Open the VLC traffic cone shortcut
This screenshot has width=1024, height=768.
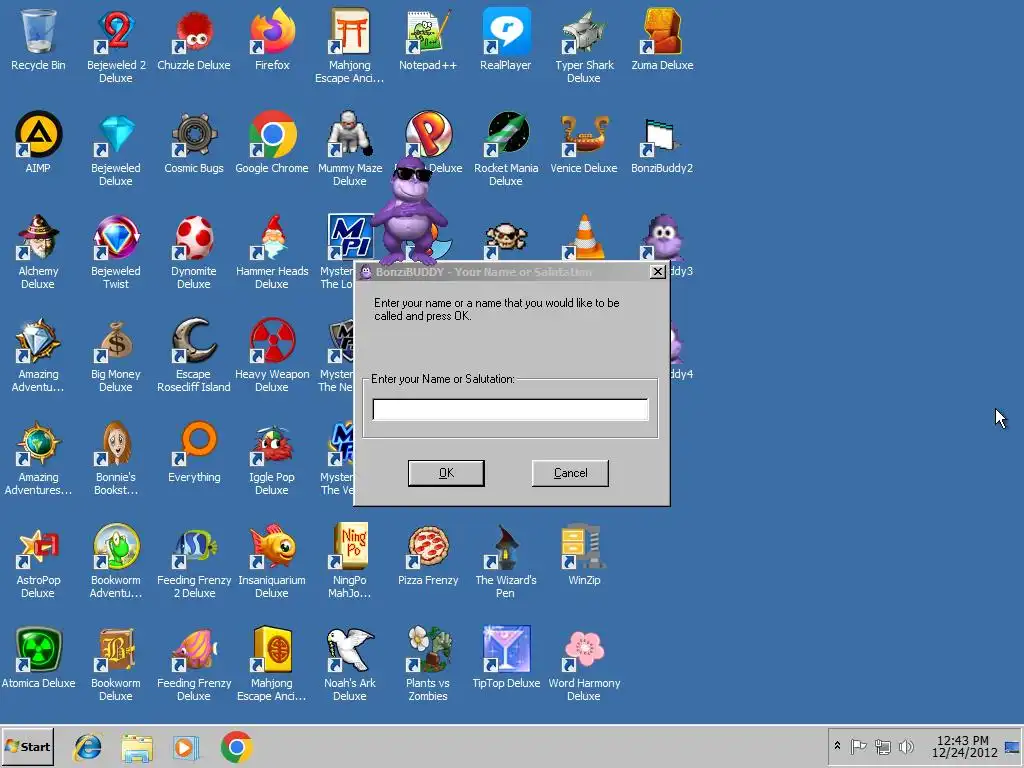(x=584, y=238)
